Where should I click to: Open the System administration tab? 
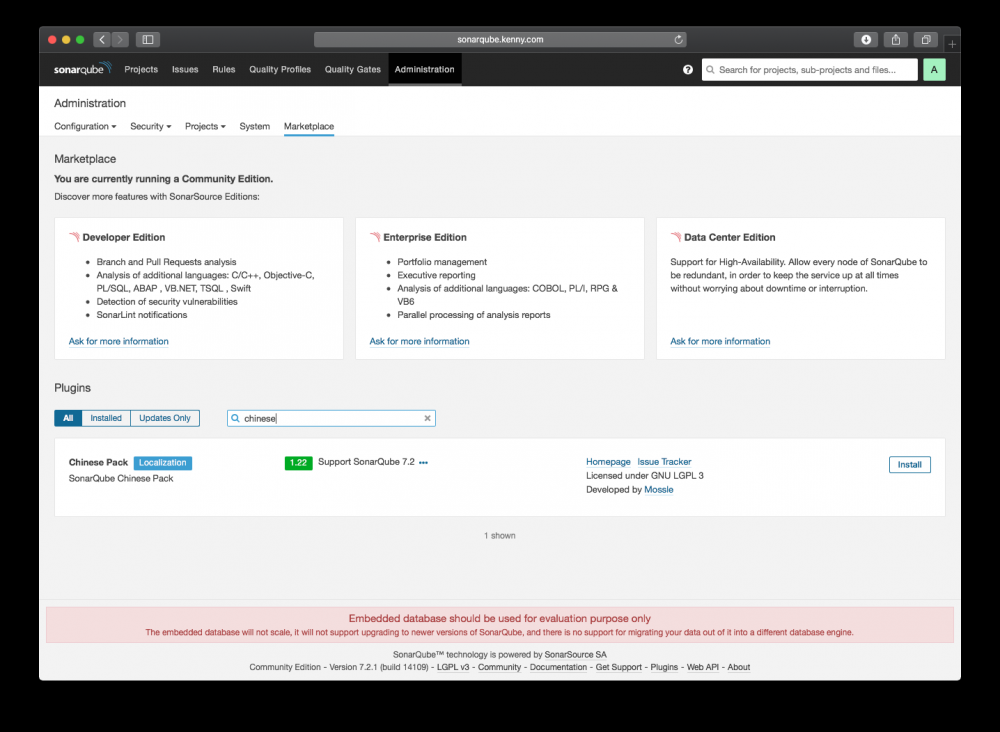point(255,126)
